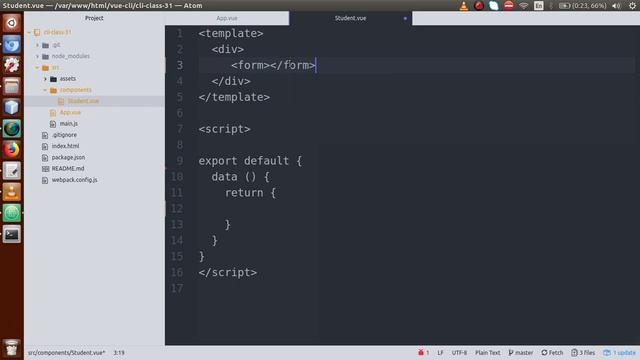The width and height of the screenshot is (640, 360).
Task: Click the cursor position indicator 3:19
Action: tap(119, 353)
